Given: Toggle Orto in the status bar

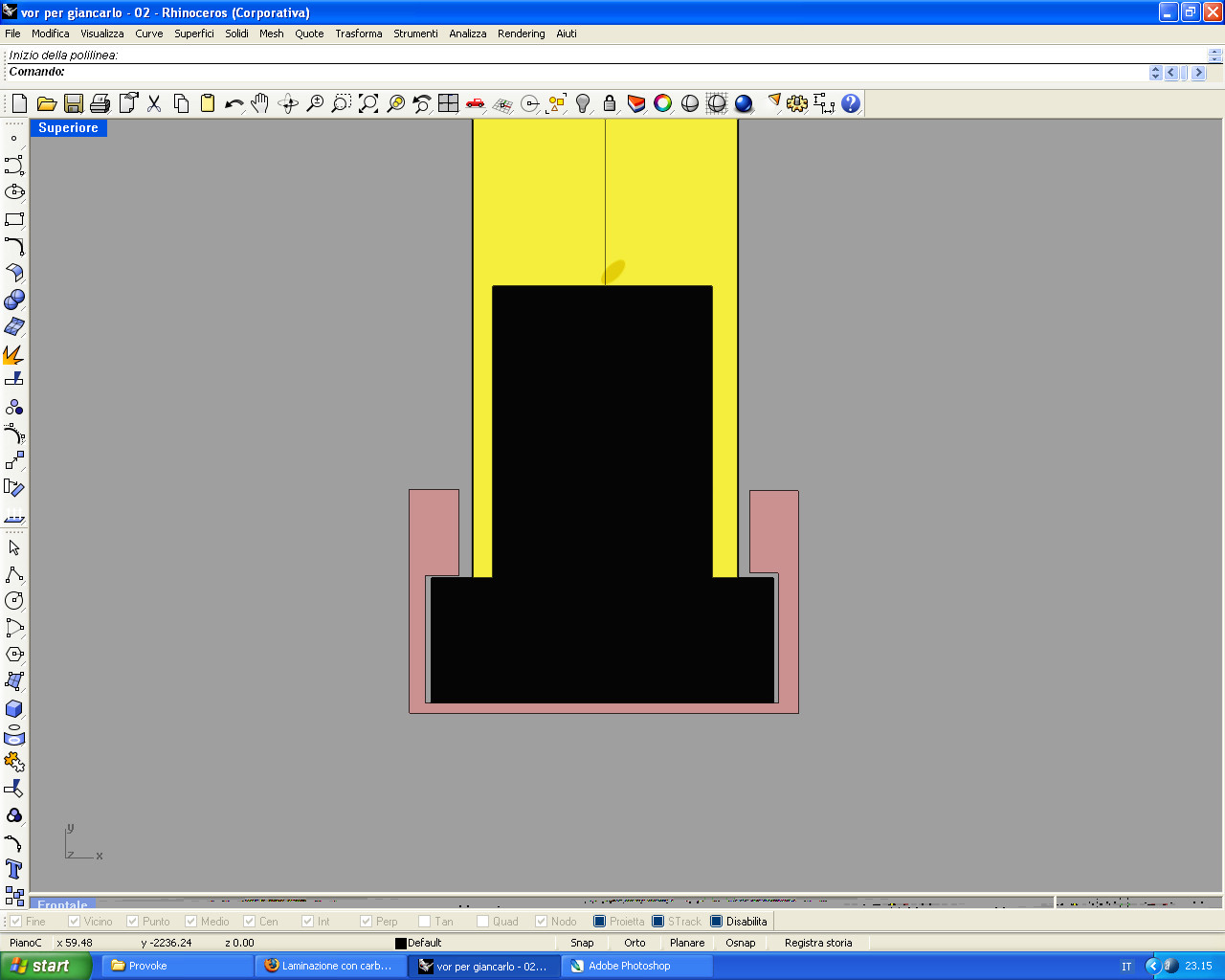Looking at the screenshot, I should pyautogui.click(x=635, y=943).
